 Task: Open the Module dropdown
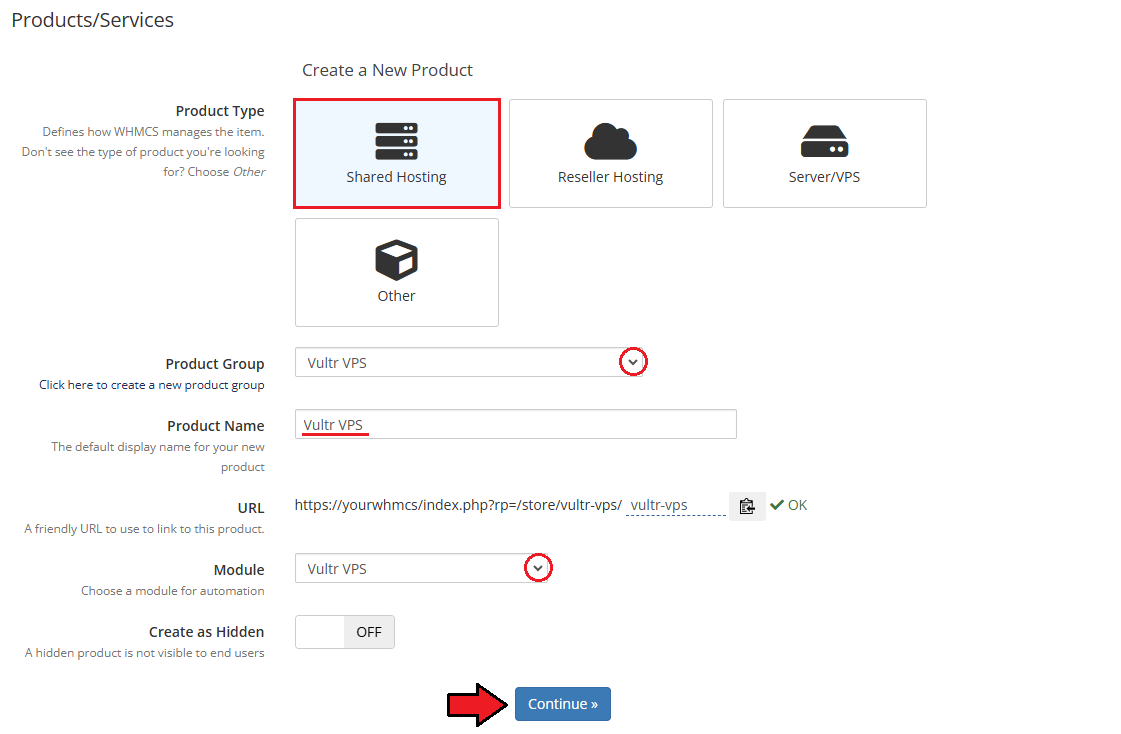click(422, 568)
